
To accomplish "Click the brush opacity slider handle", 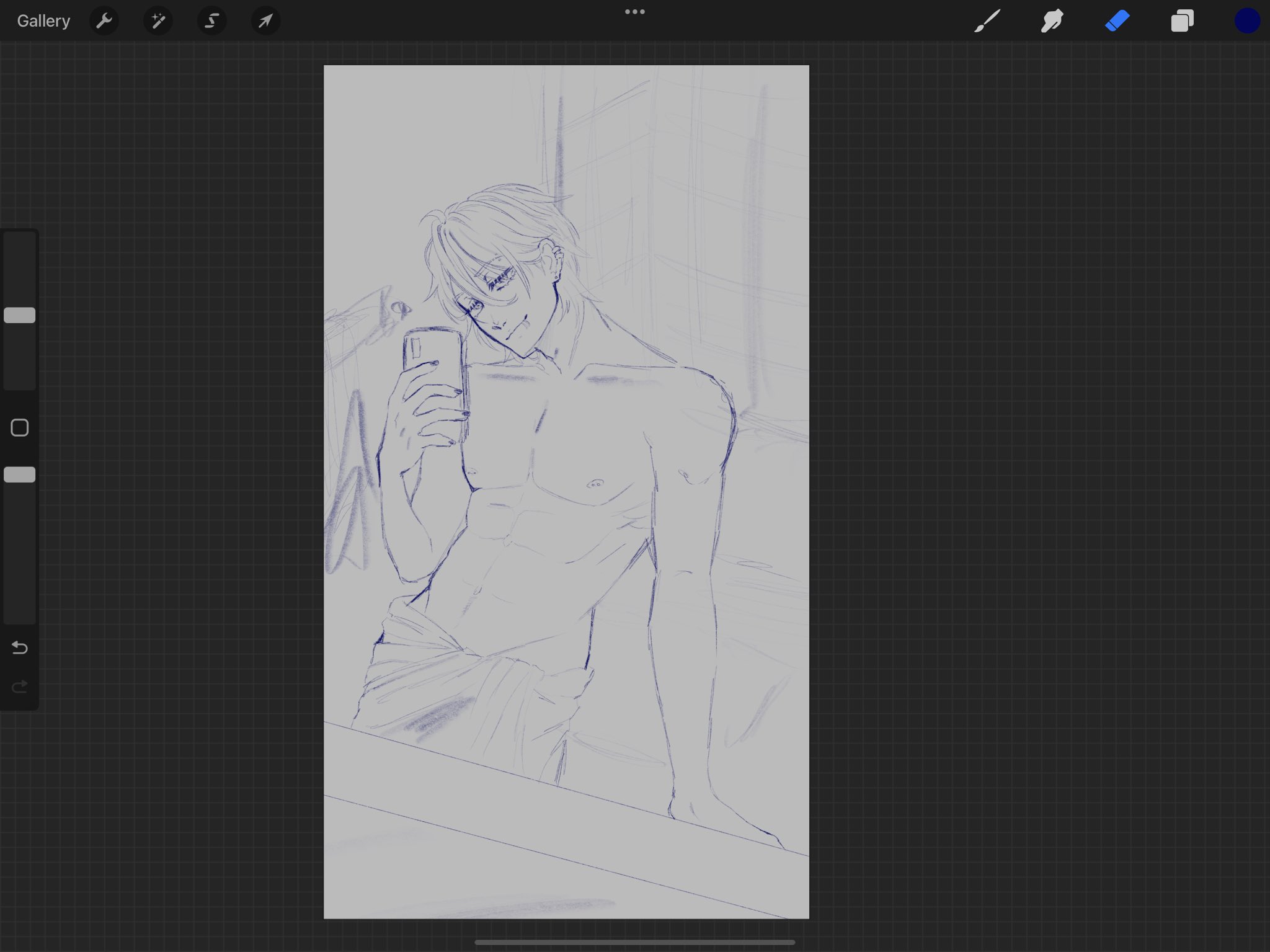I will pyautogui.click(x=20, y=474).
